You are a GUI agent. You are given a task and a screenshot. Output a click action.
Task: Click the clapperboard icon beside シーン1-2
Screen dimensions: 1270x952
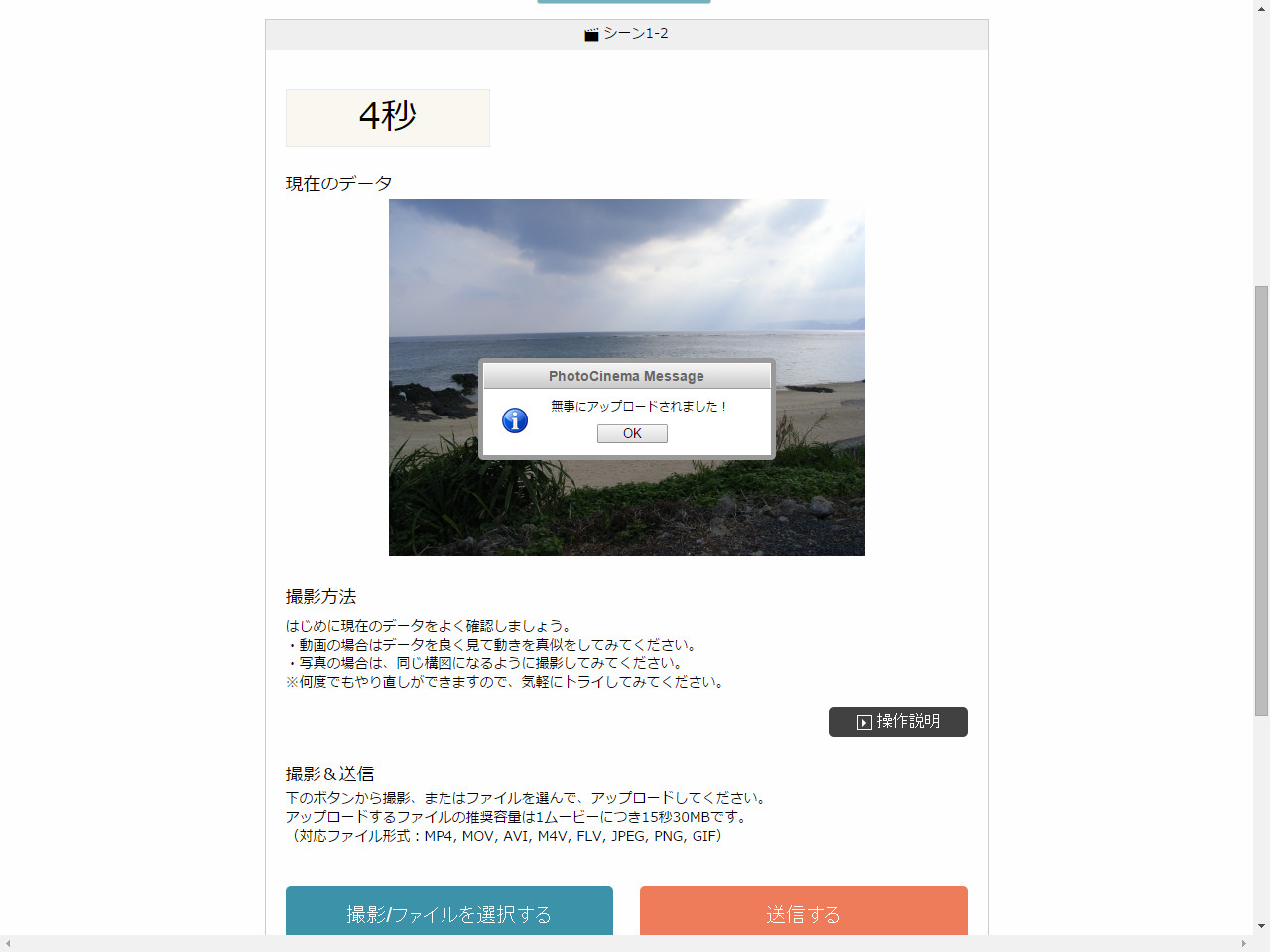click(x=589, y=33)
